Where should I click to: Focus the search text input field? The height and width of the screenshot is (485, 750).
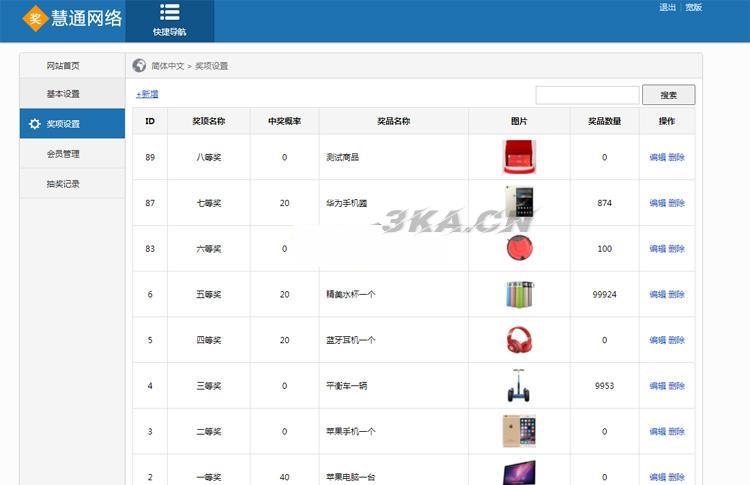pyautogui.click(x=587, y=95)
